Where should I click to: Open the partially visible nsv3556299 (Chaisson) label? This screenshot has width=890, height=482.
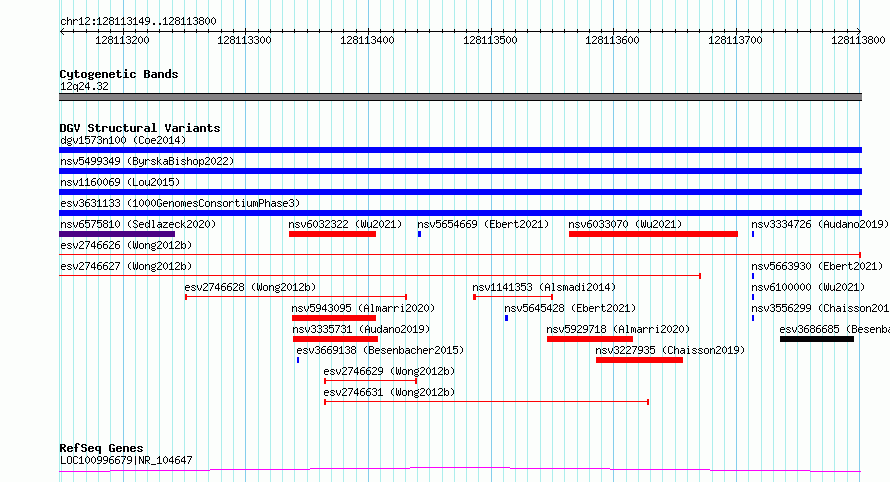click(820, 308)
